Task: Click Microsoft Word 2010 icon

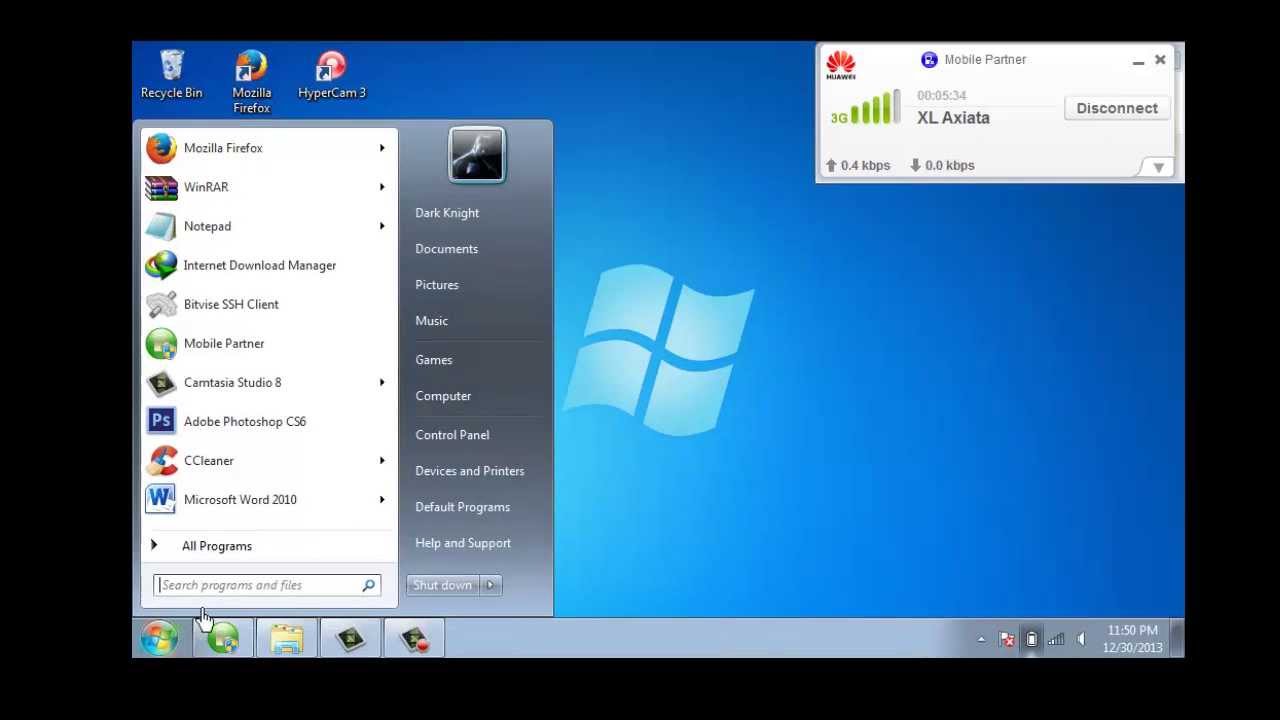Action: [x=161, y=499]
